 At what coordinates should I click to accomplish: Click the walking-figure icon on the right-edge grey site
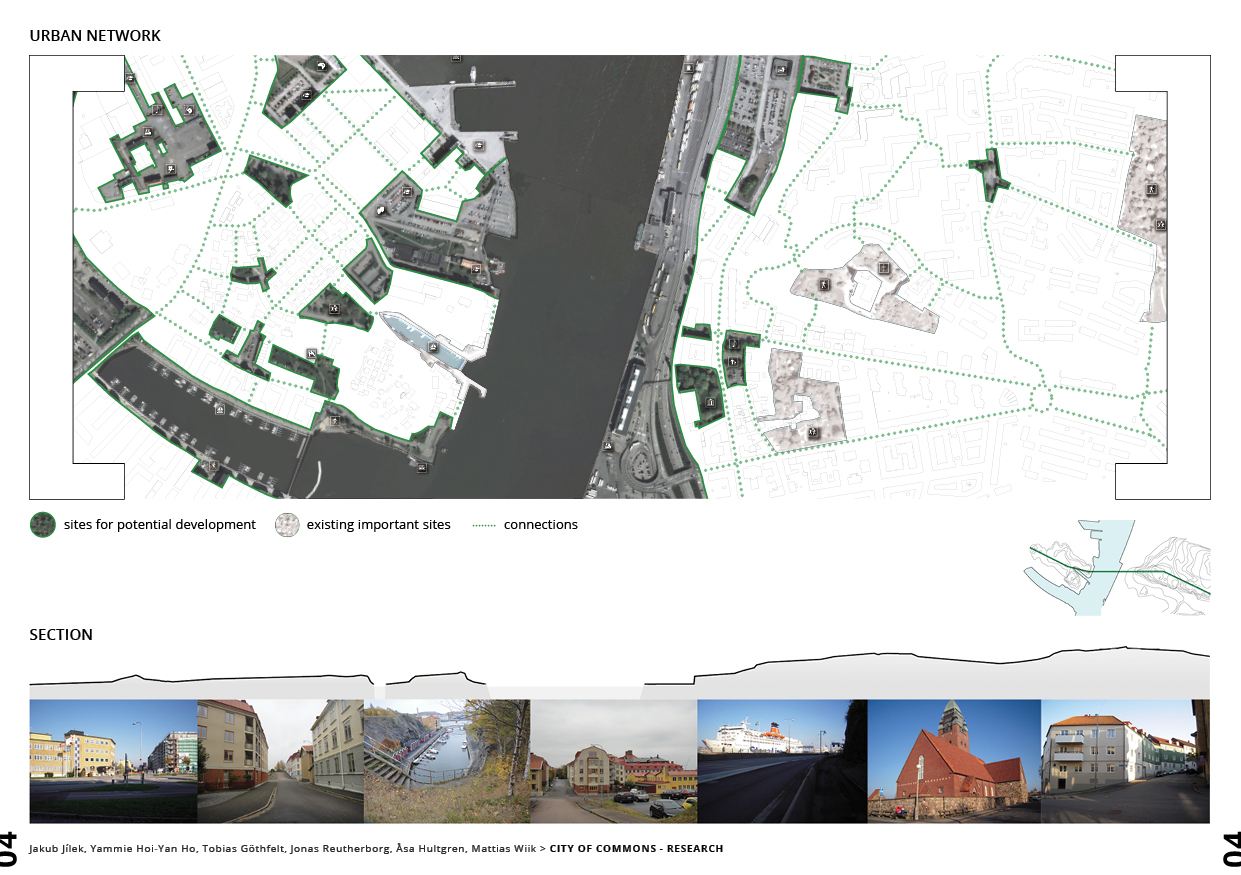[1151, 189]
